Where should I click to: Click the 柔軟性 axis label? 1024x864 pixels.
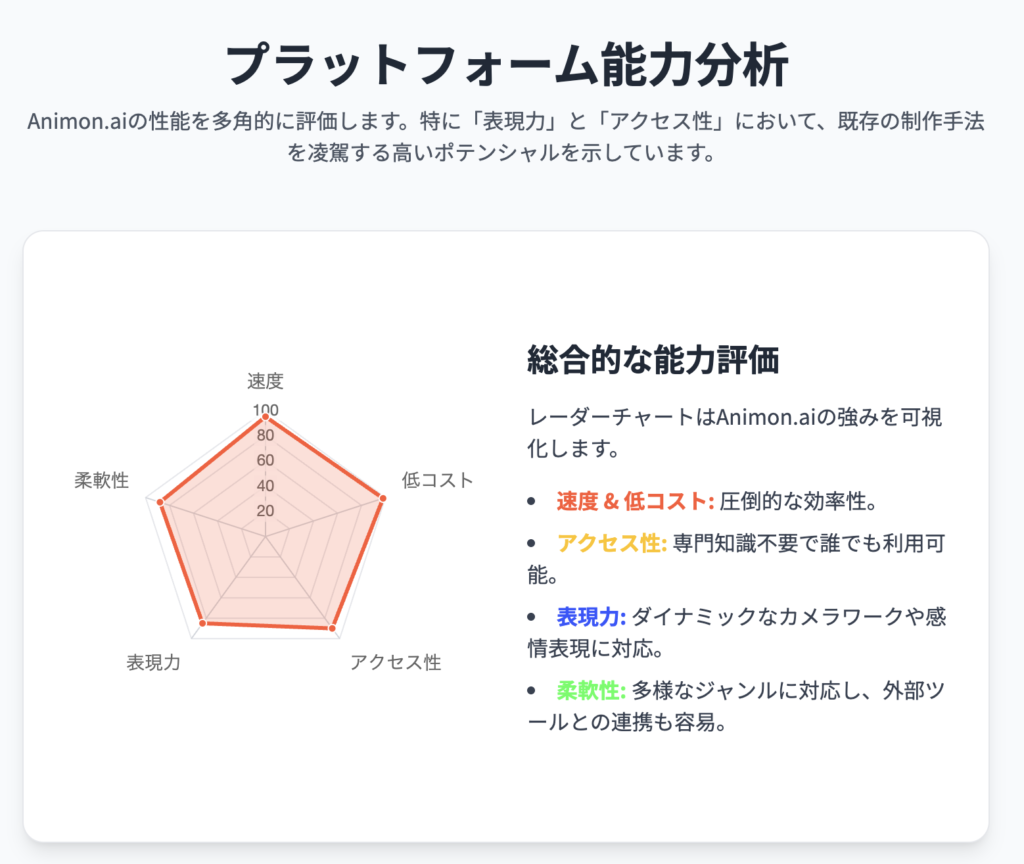pos(102,480)
